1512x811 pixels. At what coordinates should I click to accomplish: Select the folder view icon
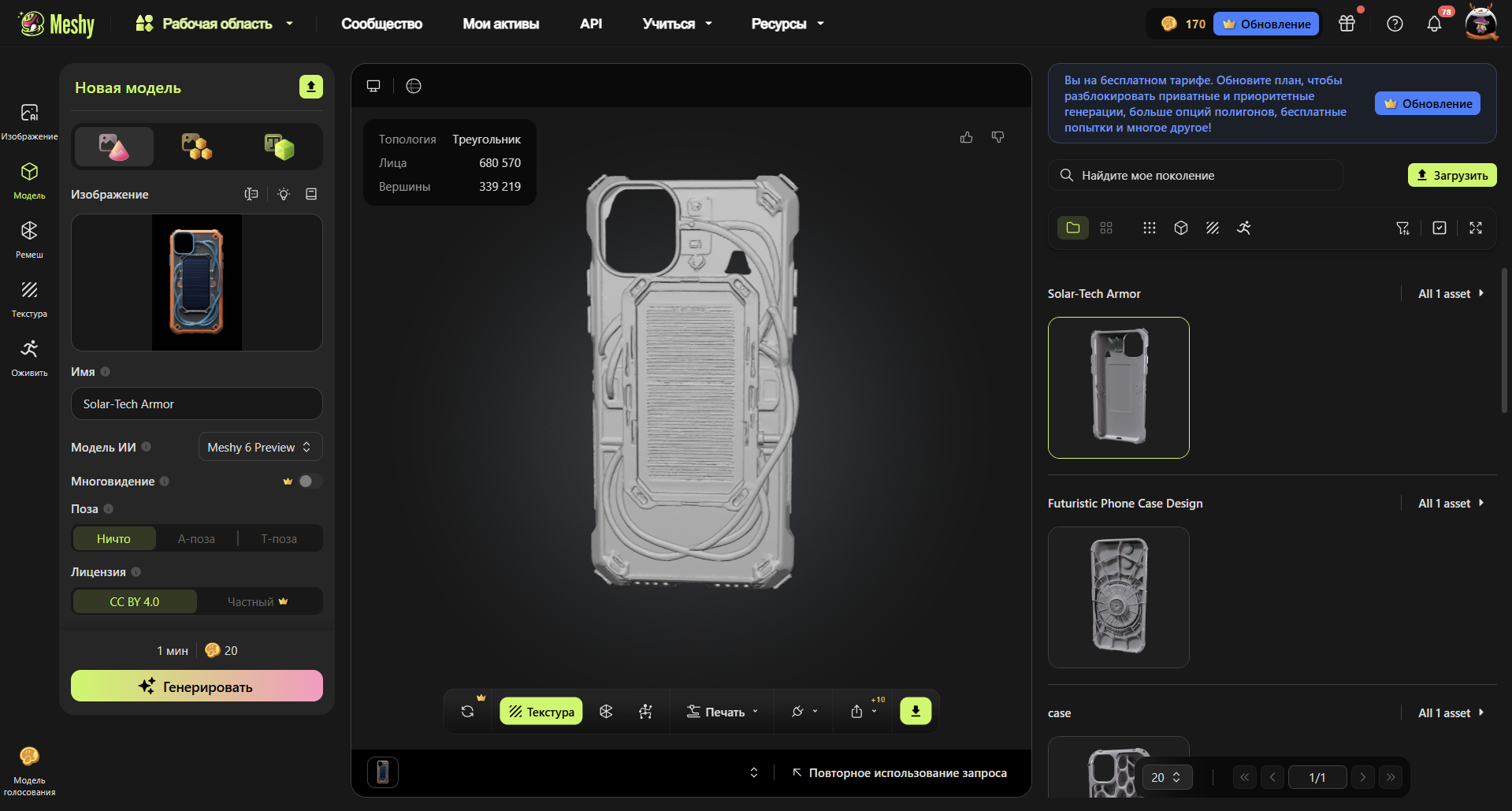click(x=1073, y=228)
